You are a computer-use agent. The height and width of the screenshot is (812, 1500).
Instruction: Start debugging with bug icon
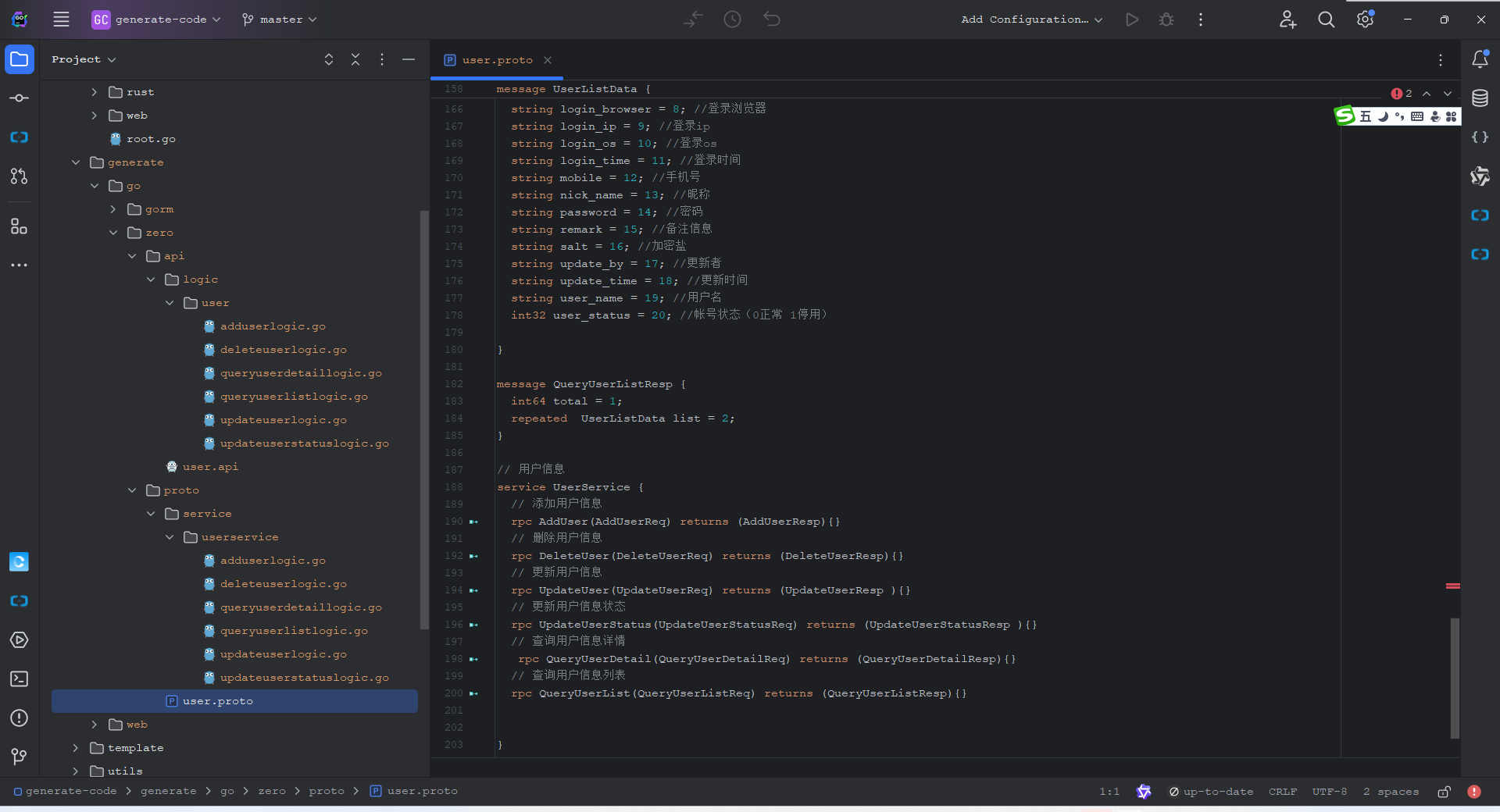[1166, 20]
